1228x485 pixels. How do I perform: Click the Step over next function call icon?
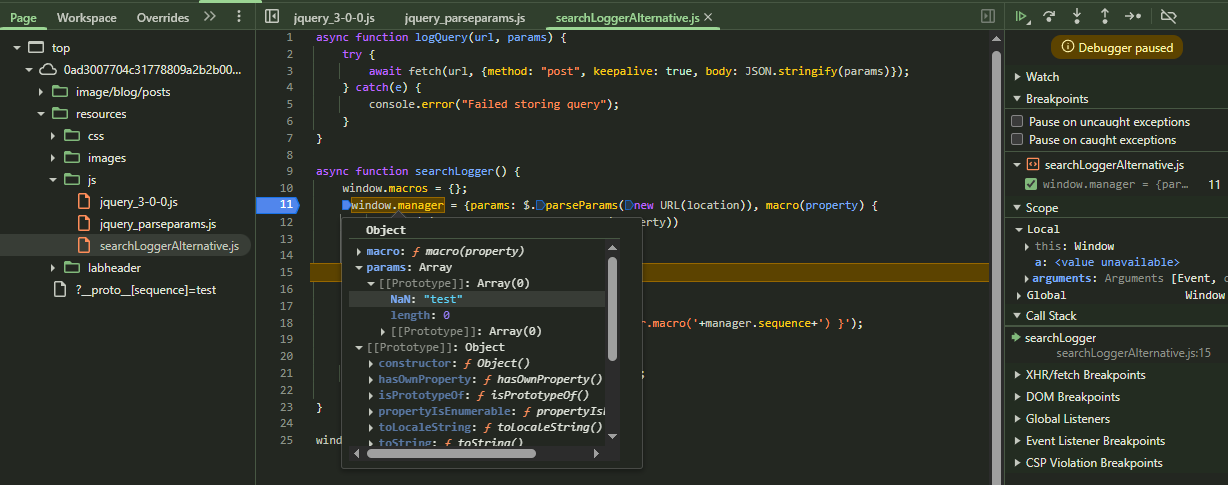coord(1049,16)
